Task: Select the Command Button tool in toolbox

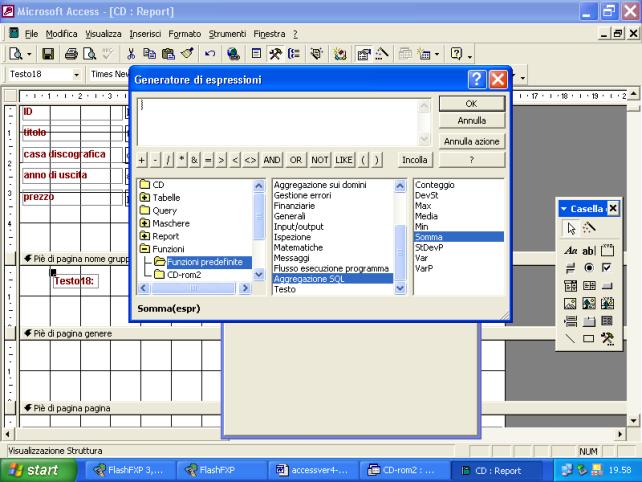Action: coord(607,285)
